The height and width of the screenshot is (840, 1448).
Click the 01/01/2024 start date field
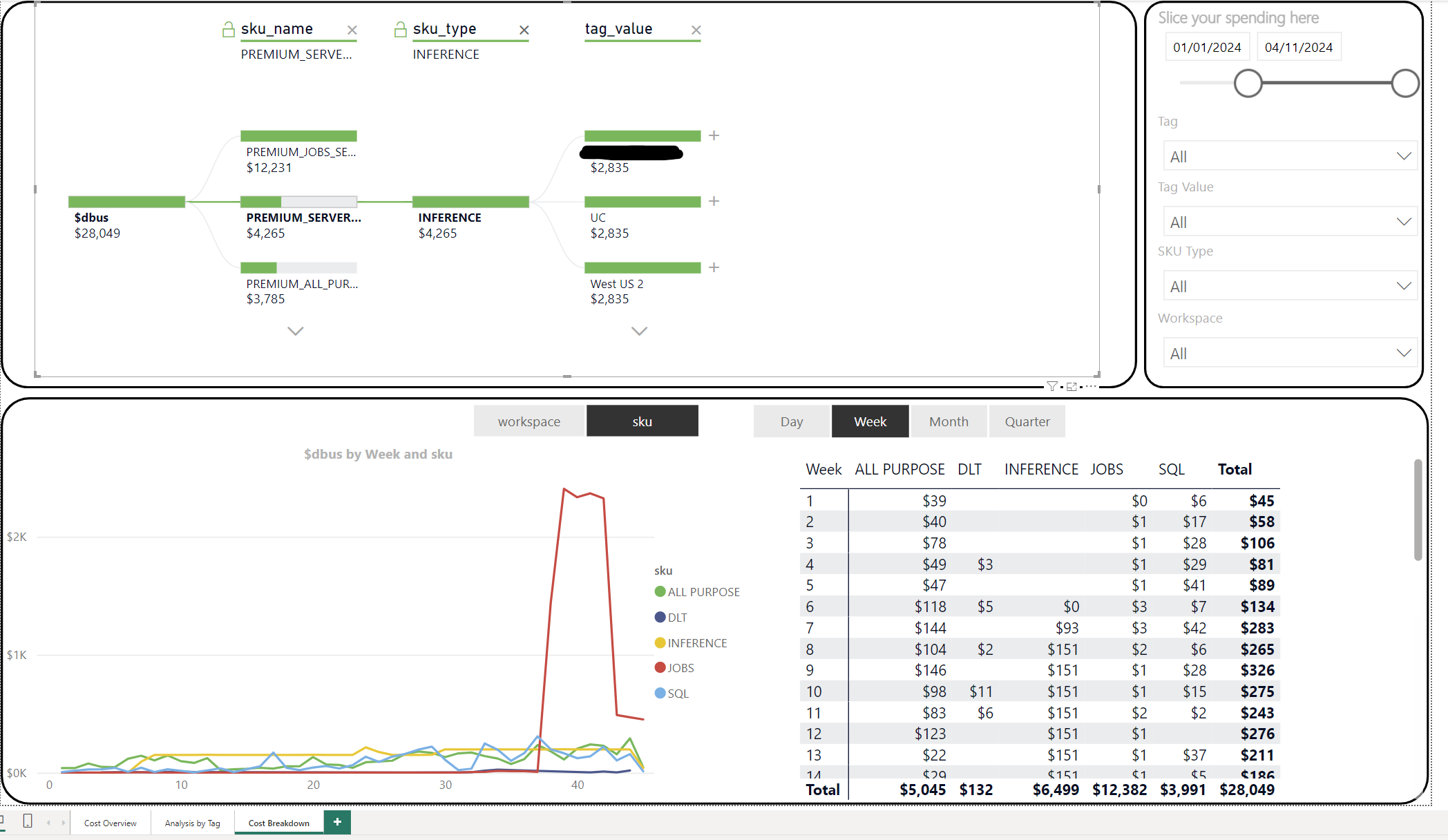[1207, 46]
